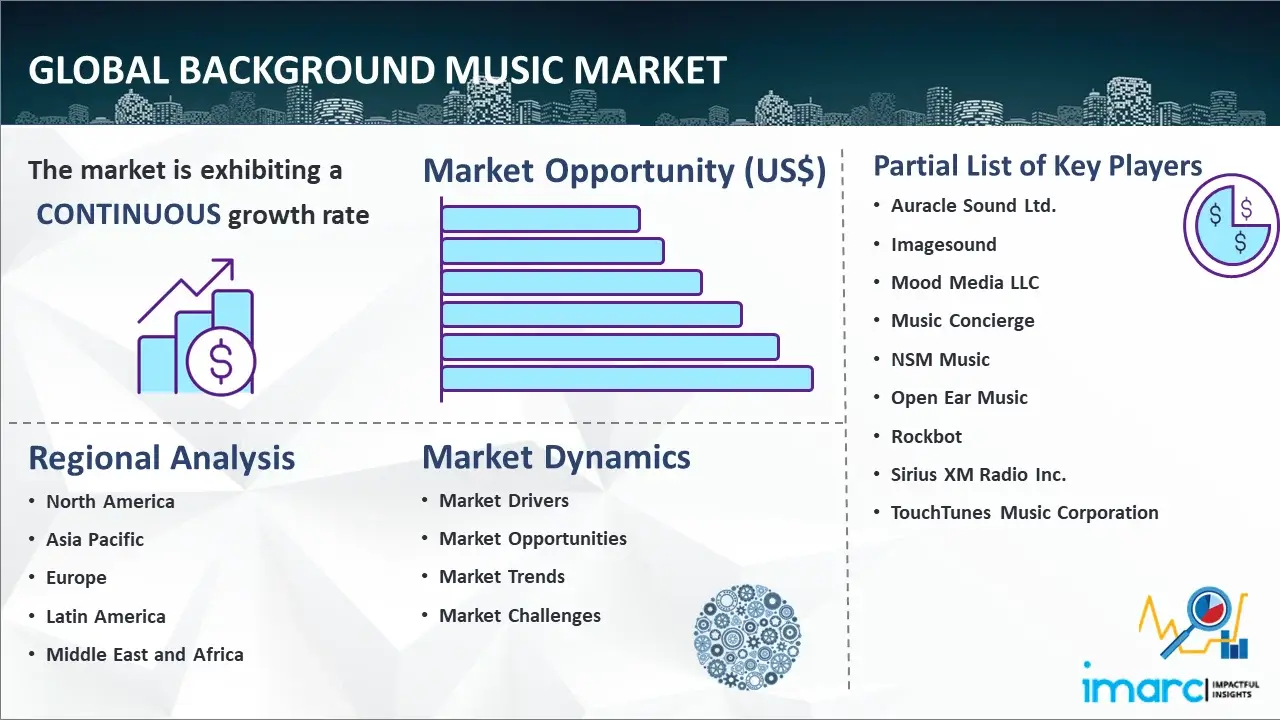Click the Global Background Music Market title

point(377,70)
